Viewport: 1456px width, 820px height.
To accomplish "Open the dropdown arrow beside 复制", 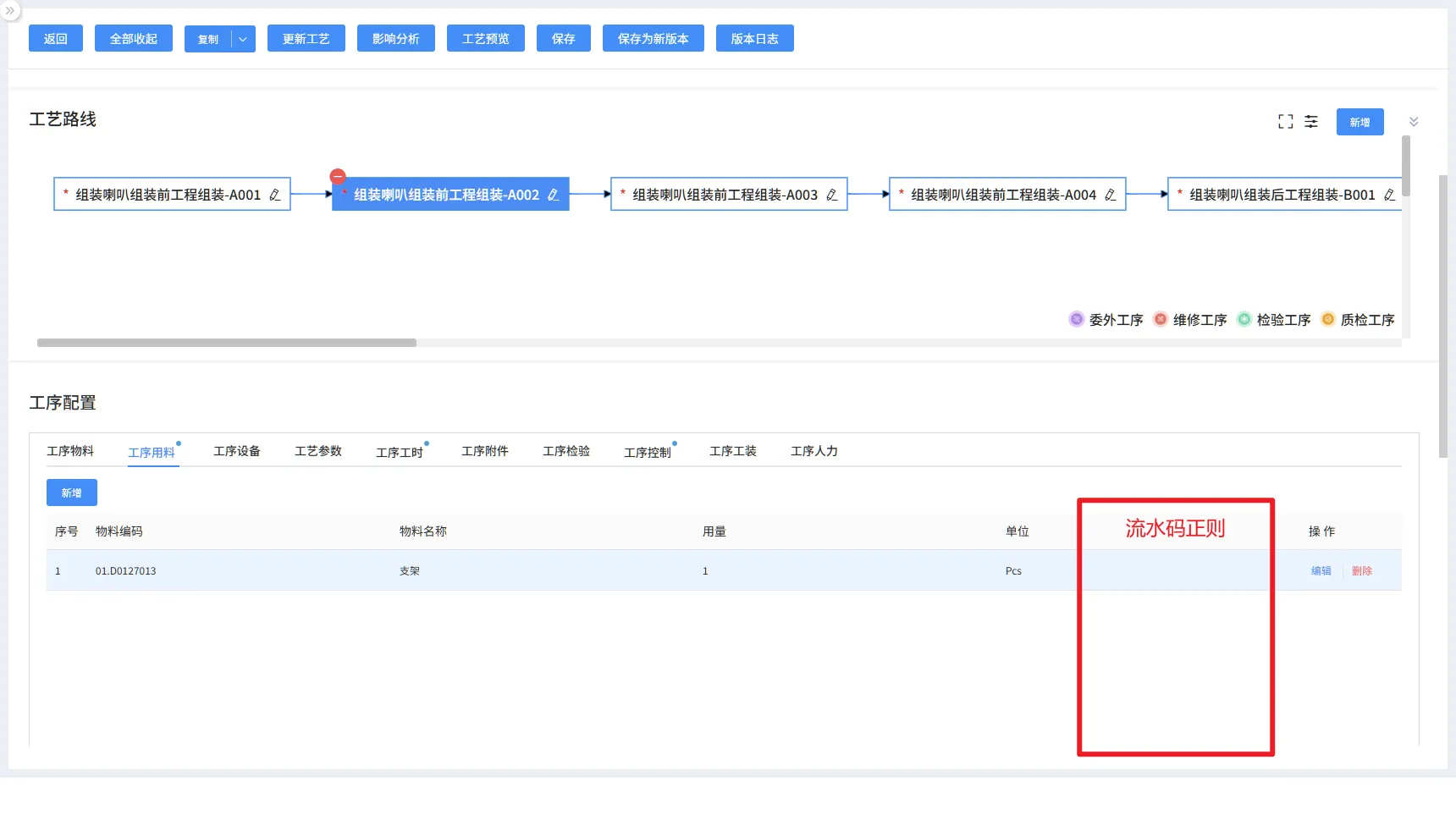I will pyautogui.click(x=243, y=39).
